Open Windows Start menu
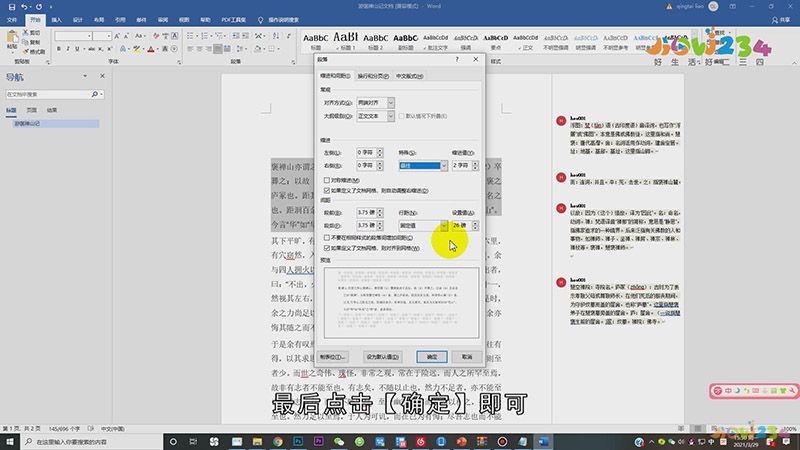The width and height of the screenshot is (800, 450). tap(10, 441)
